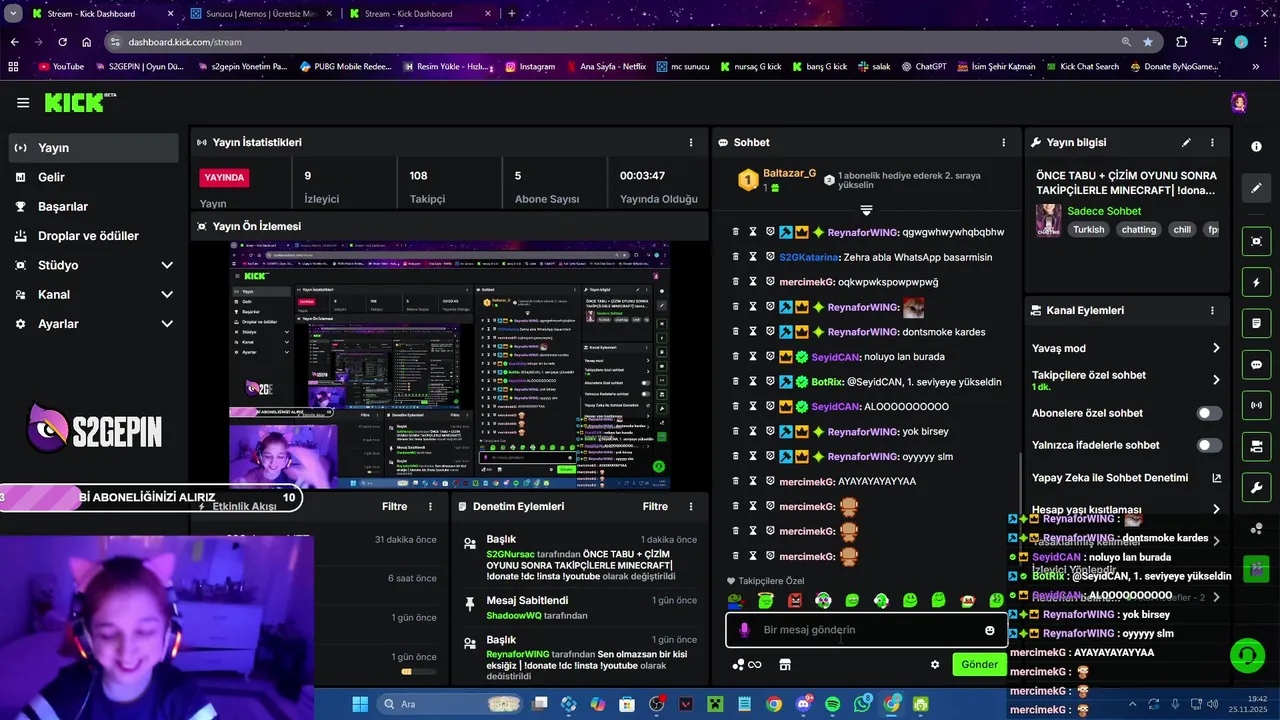Screen dimensions: 1280x720
Task: Open chat settings gear beside Gönder
Action: (x=935, y=664)
